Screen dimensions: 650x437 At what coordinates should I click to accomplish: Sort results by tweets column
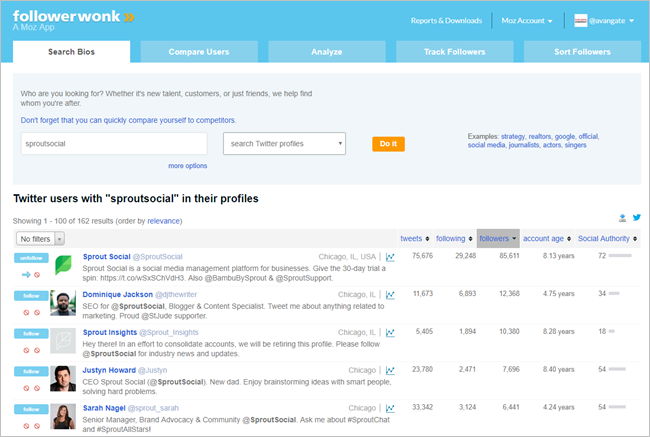click(415, 238)
